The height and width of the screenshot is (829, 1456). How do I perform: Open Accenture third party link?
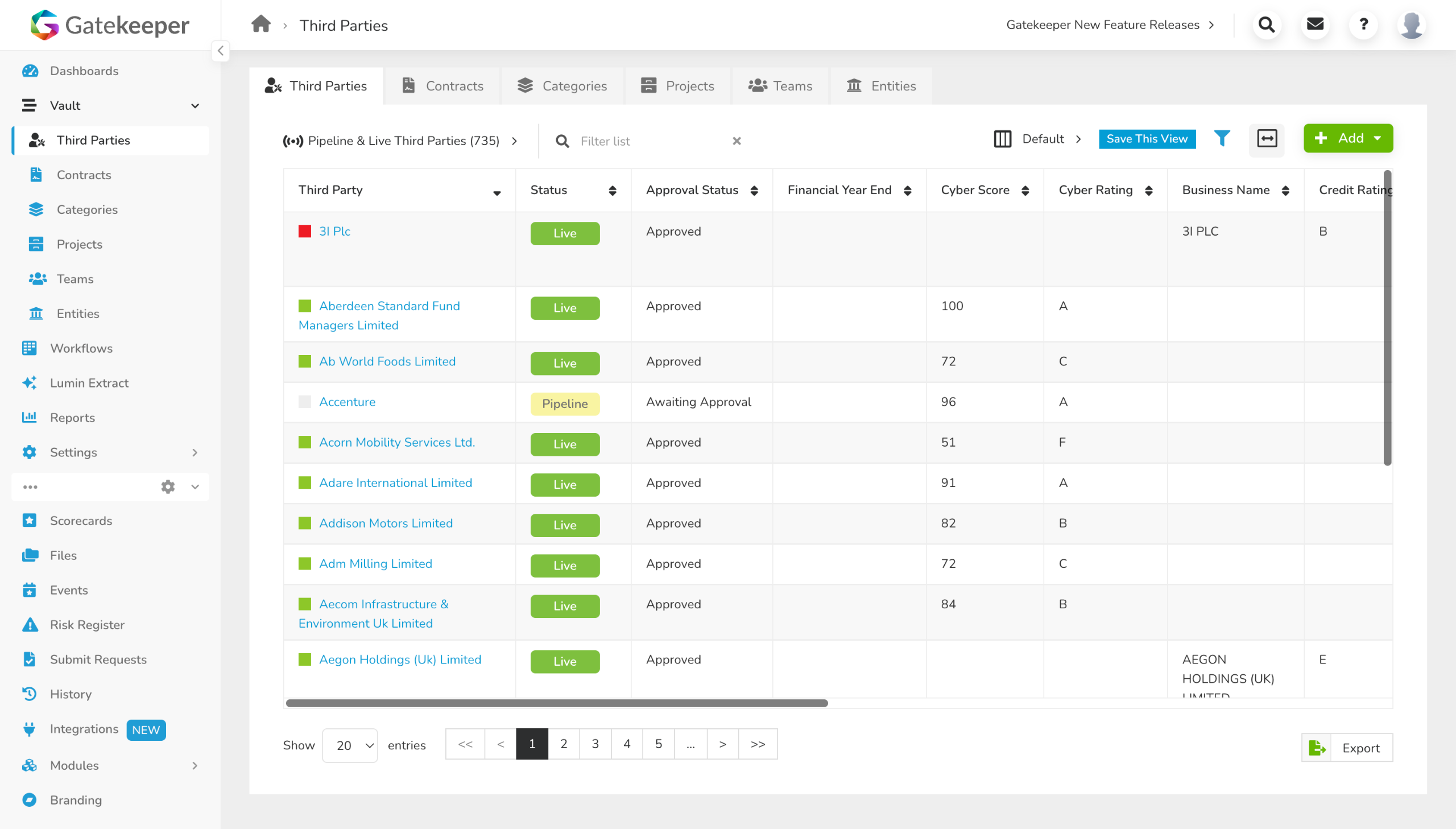tap(347, 402)
